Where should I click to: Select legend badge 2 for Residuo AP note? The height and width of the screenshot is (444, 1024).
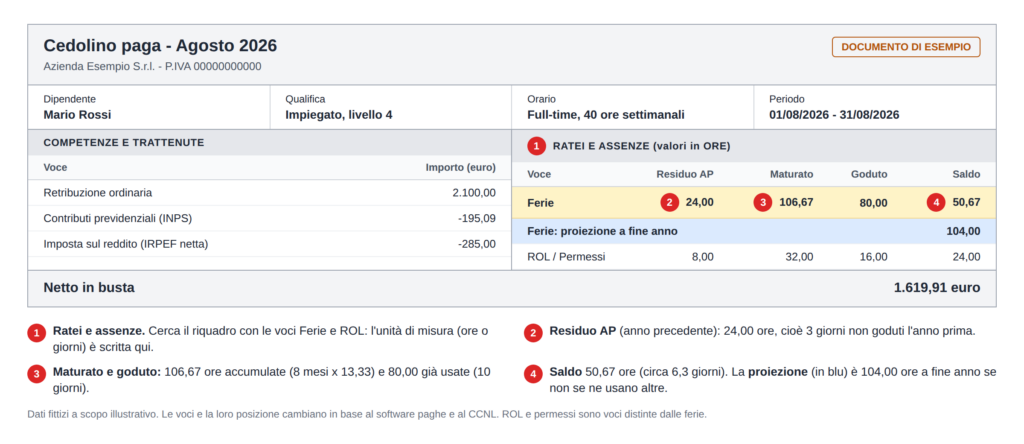tap(533, 333)
